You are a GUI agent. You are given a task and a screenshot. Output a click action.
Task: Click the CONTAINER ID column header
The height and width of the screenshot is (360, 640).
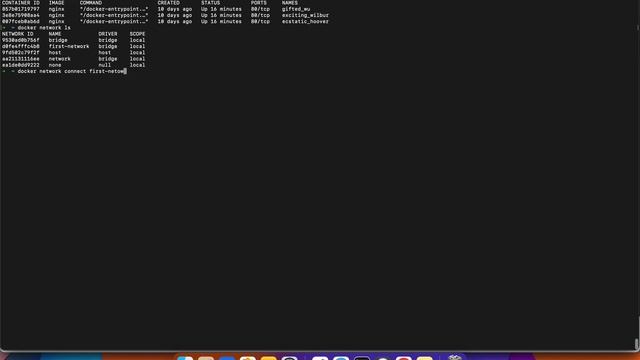pyautogui.click(x=21, y=3)
